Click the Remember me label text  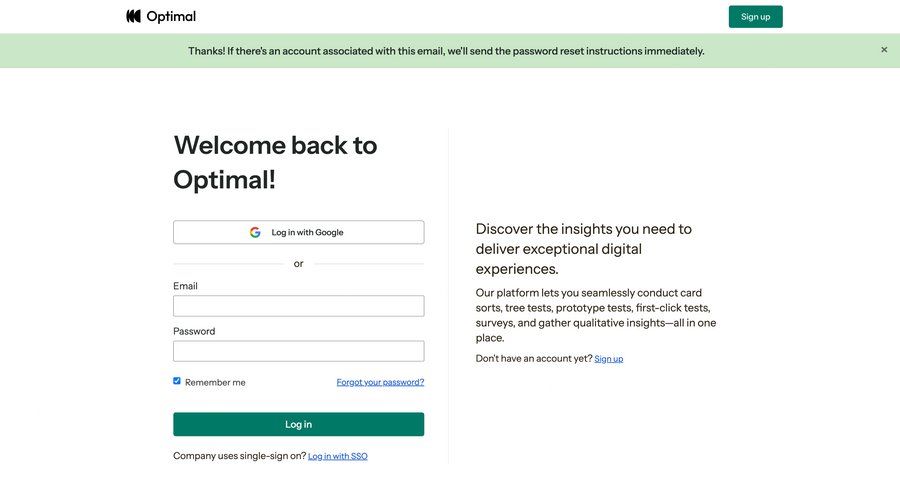click(215, 382)
